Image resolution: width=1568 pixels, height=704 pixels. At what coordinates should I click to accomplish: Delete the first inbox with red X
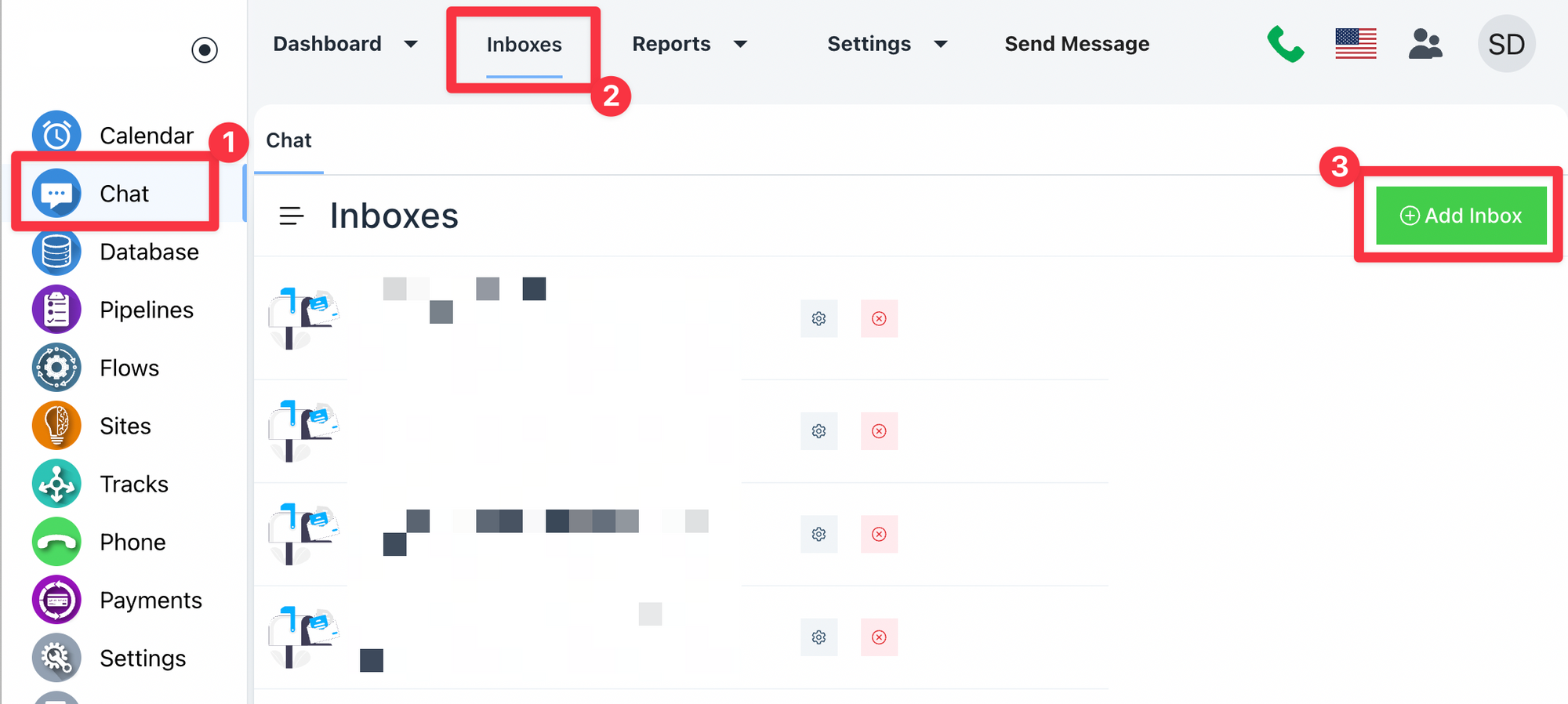879,319
